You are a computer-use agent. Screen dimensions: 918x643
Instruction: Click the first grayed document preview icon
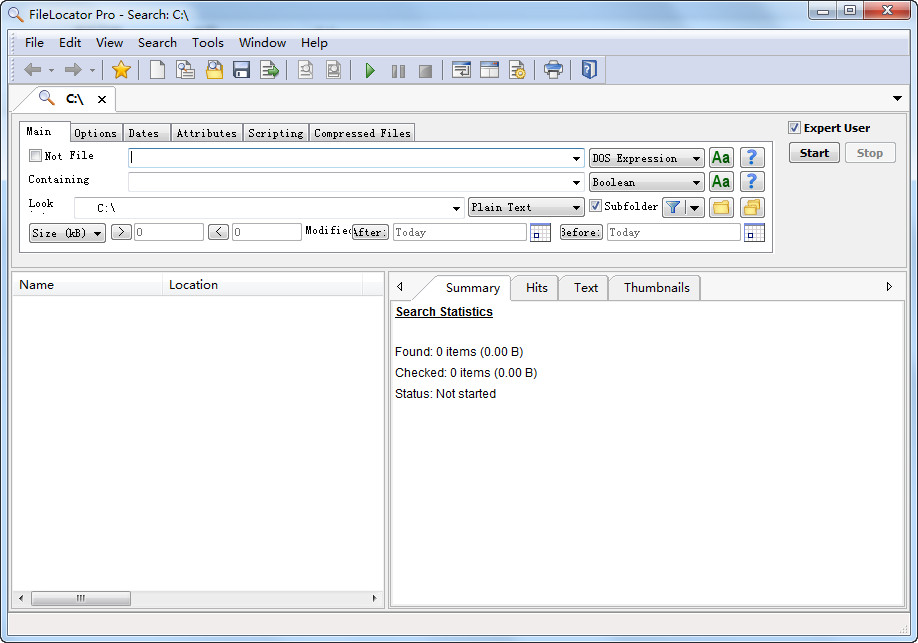pyautogui.click(x=306, y=70)
